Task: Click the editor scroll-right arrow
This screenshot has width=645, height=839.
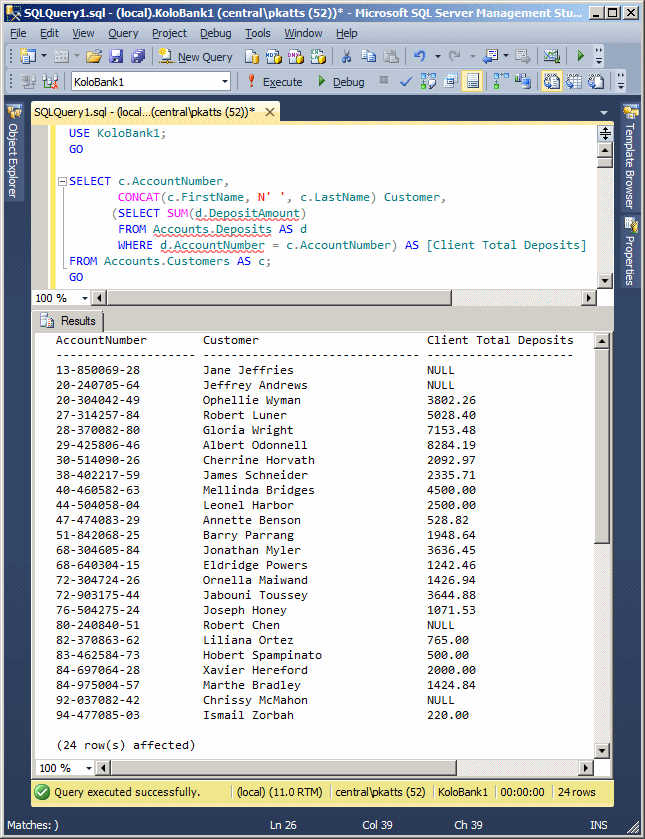Action: [x=589, y=298]
